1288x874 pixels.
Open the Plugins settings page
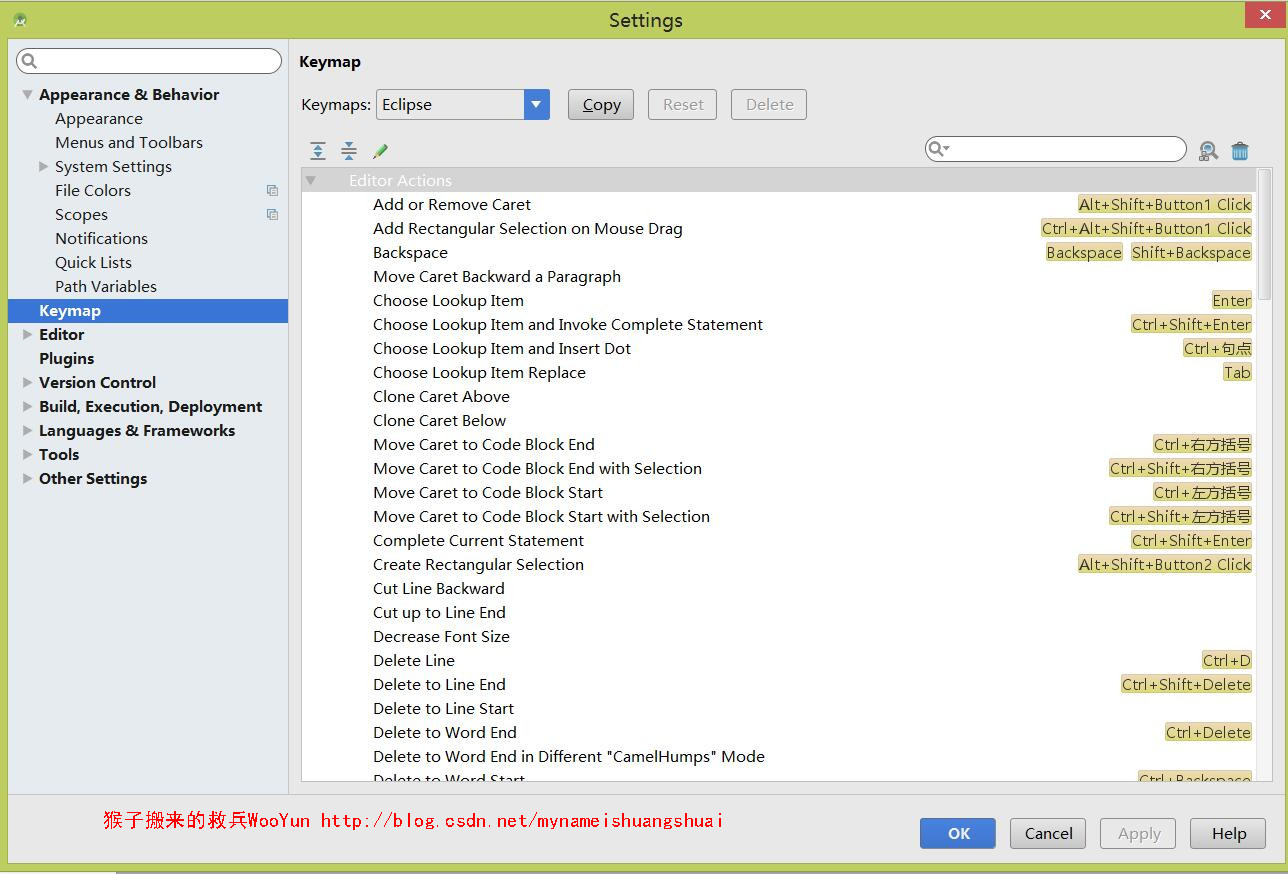(66, 358)
